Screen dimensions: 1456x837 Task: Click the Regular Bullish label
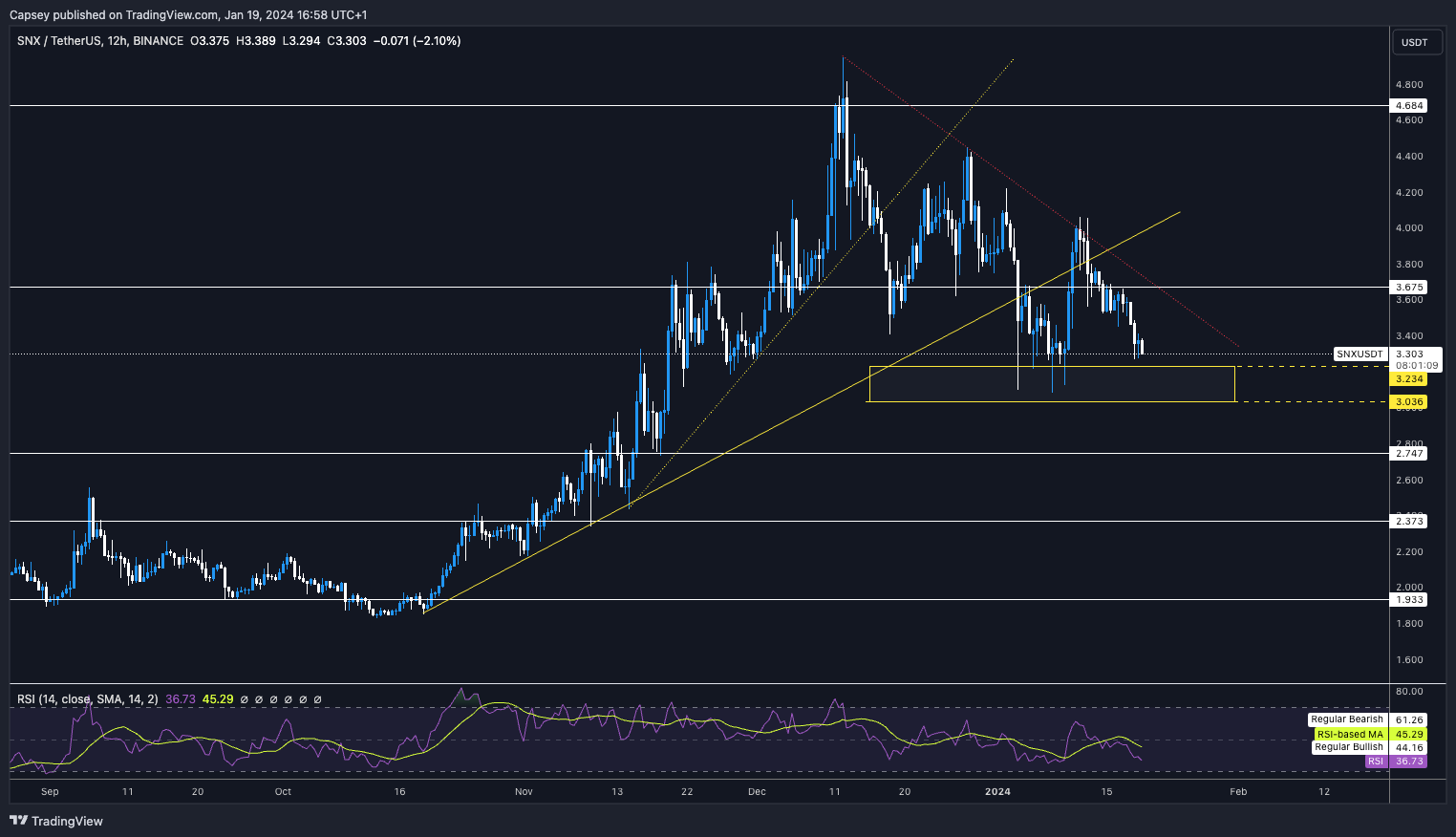coord(1347,747)
